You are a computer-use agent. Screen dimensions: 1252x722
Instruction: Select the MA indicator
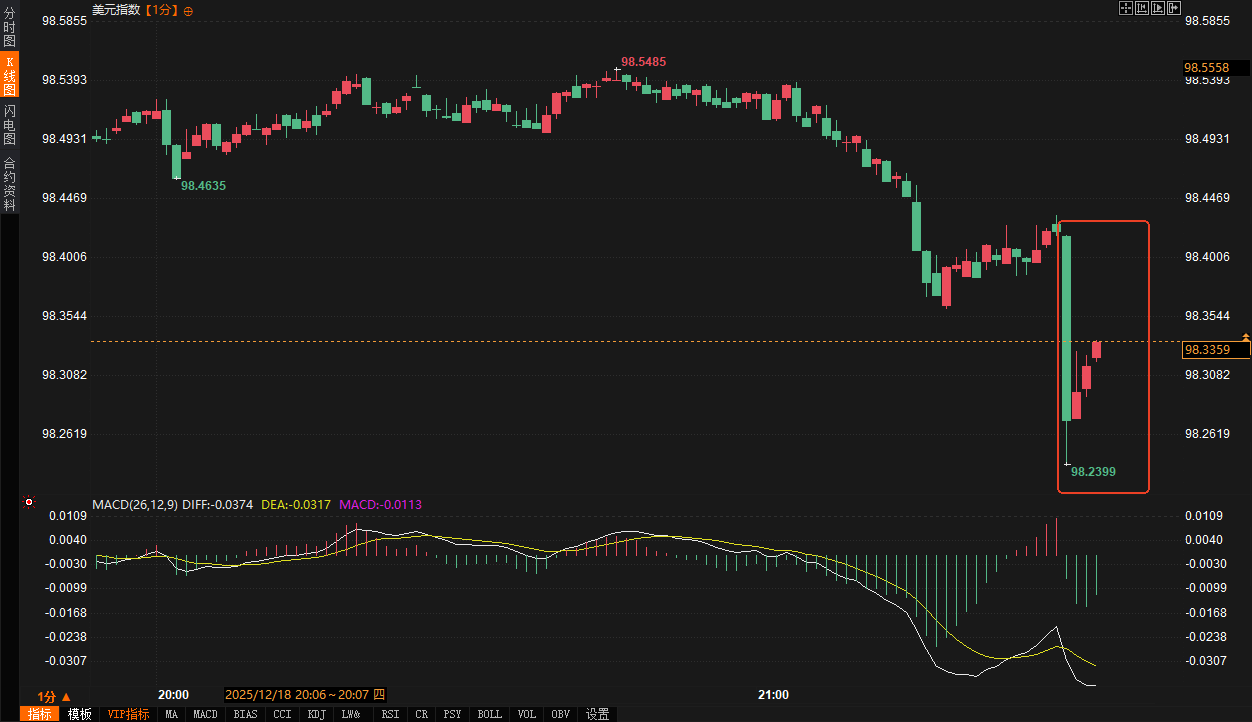pyautogui.click(x=172, y=714)
